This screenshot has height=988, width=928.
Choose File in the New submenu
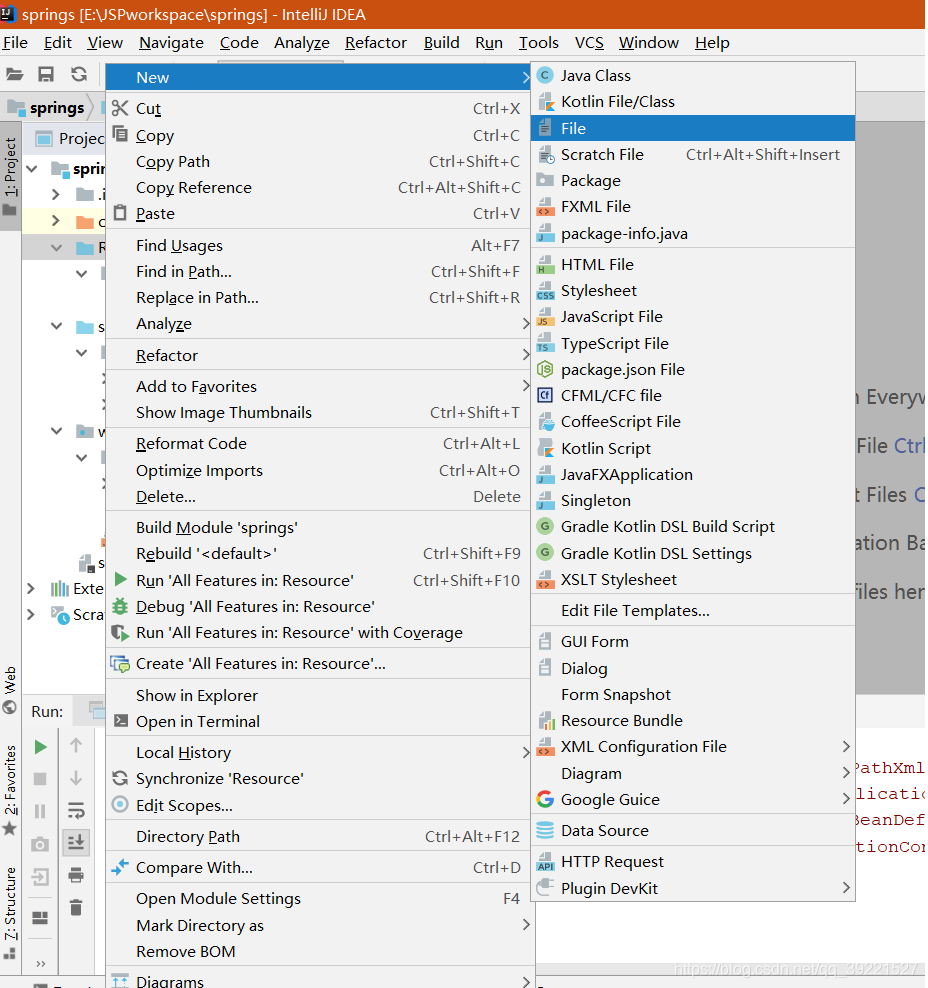(693, 128)
